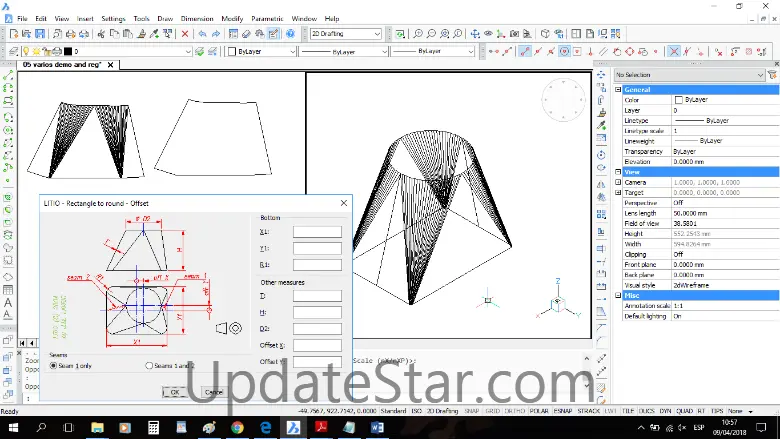Collapse the View properties section
The image size is (780, 439).
coord(618,172)
